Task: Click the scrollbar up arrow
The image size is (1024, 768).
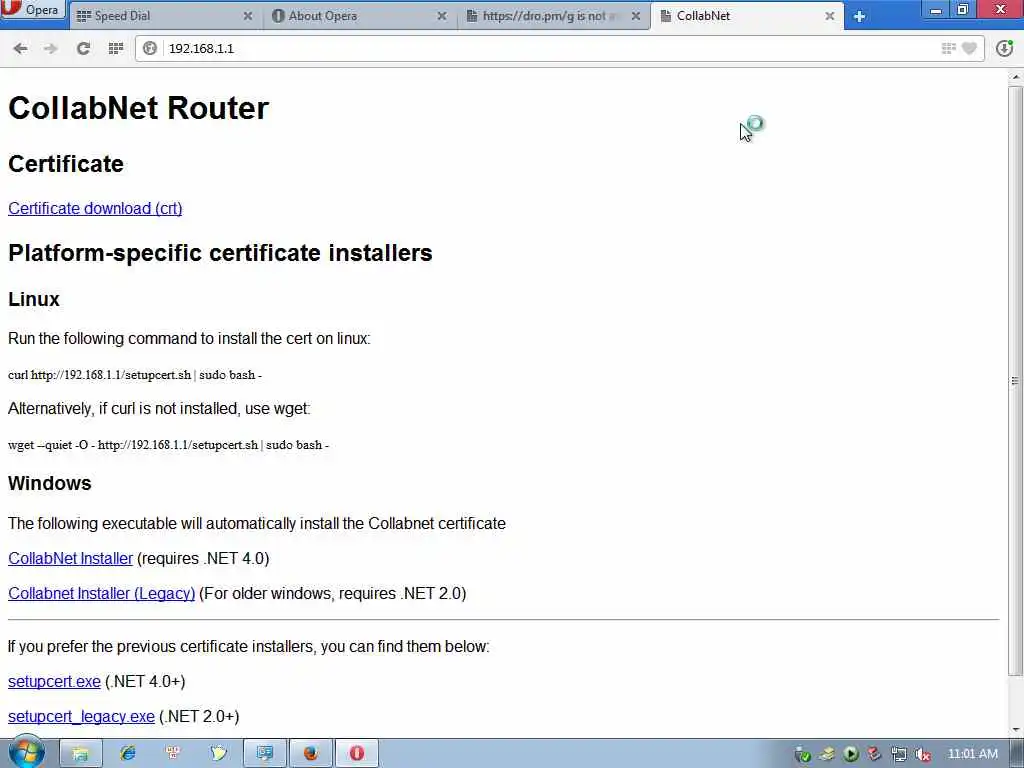Action: (x=1015, y=77)
